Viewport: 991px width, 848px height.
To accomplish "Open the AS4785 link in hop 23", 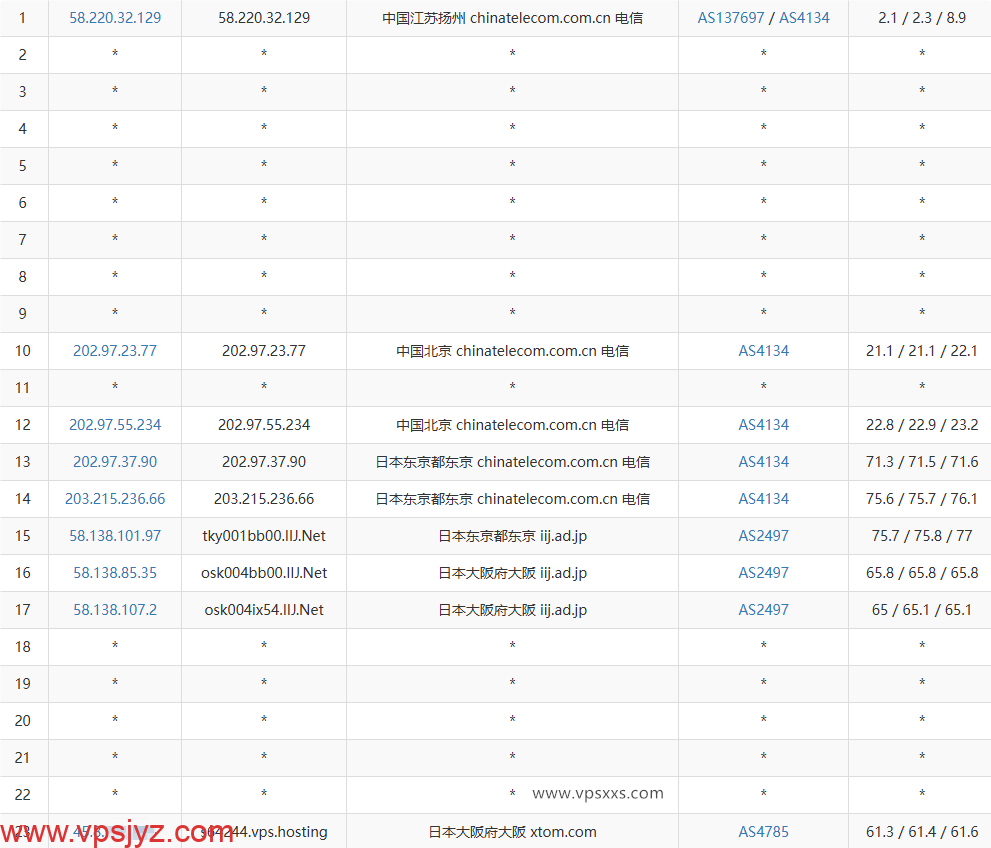I will coord(763,832).
